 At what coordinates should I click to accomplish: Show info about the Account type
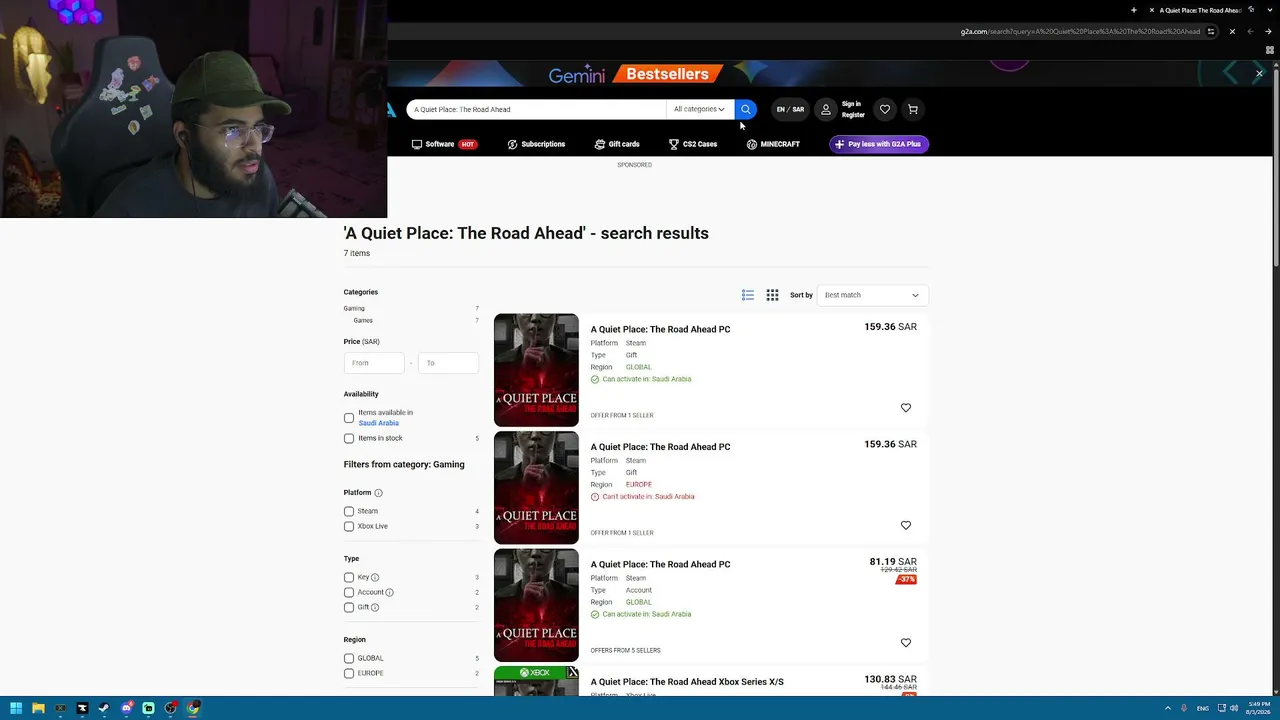click(x=389, y=592)
